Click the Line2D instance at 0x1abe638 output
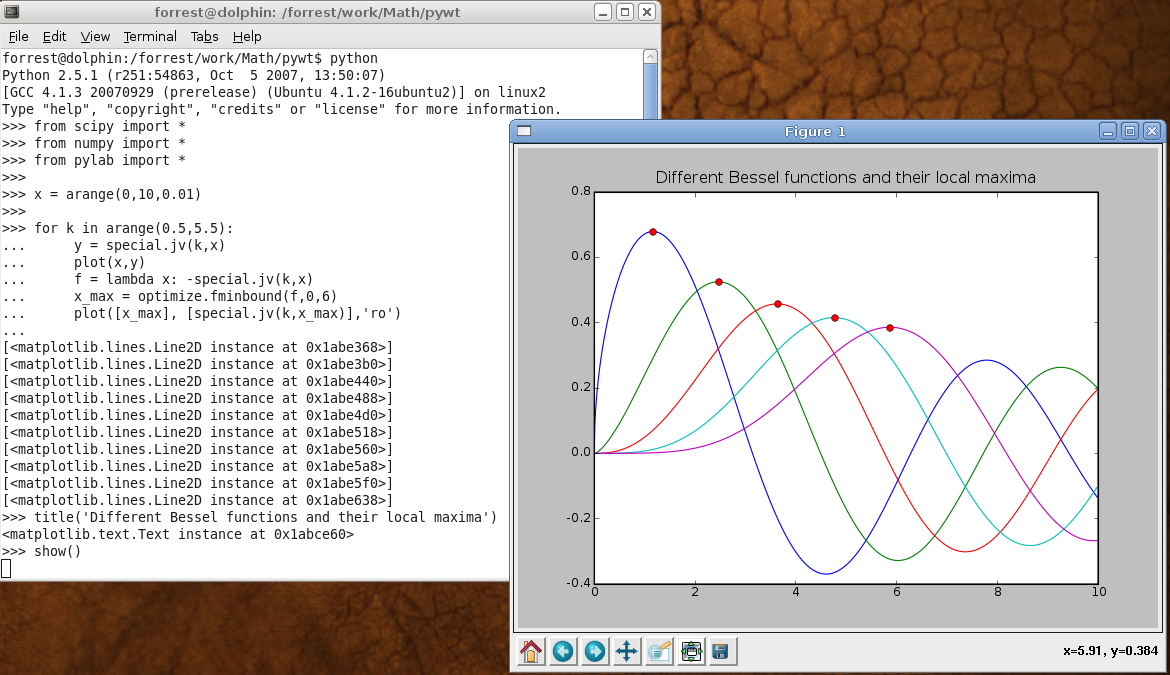This screenshot has width=1170, height=675. coord(198,500)
